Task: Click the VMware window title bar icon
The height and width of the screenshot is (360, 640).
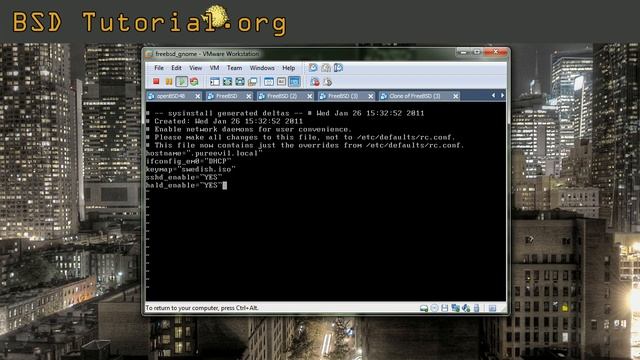Action: (149, 54)
